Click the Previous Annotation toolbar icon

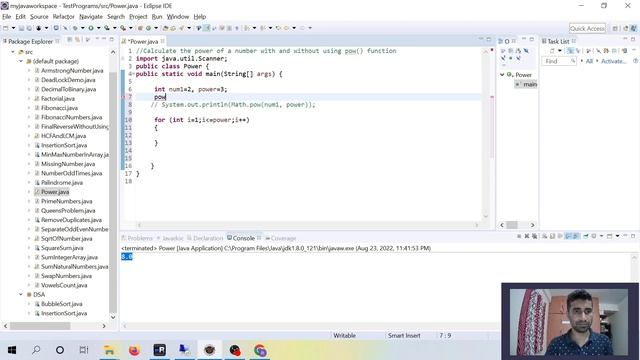click(x=262, y=28)
